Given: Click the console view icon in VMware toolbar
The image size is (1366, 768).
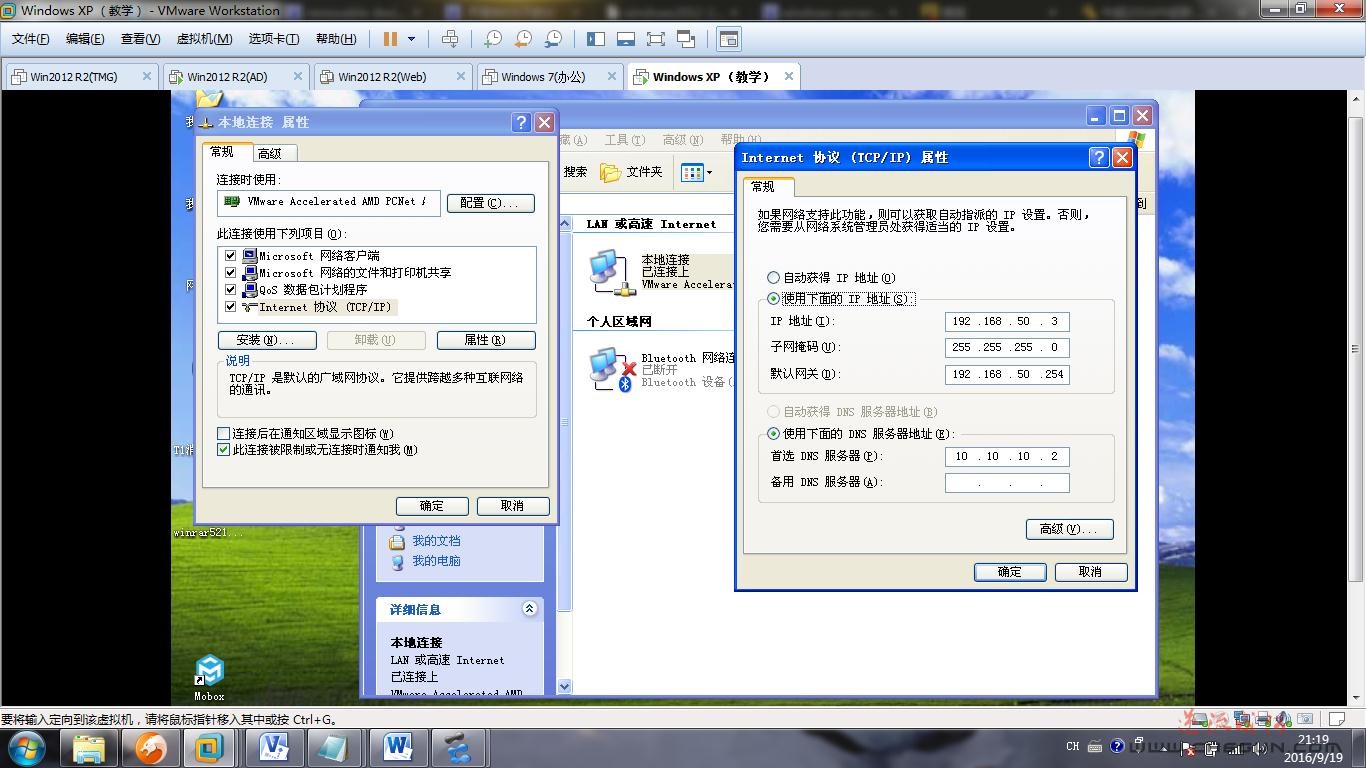Looking at the screenshot, I should (x=729, y=39).
